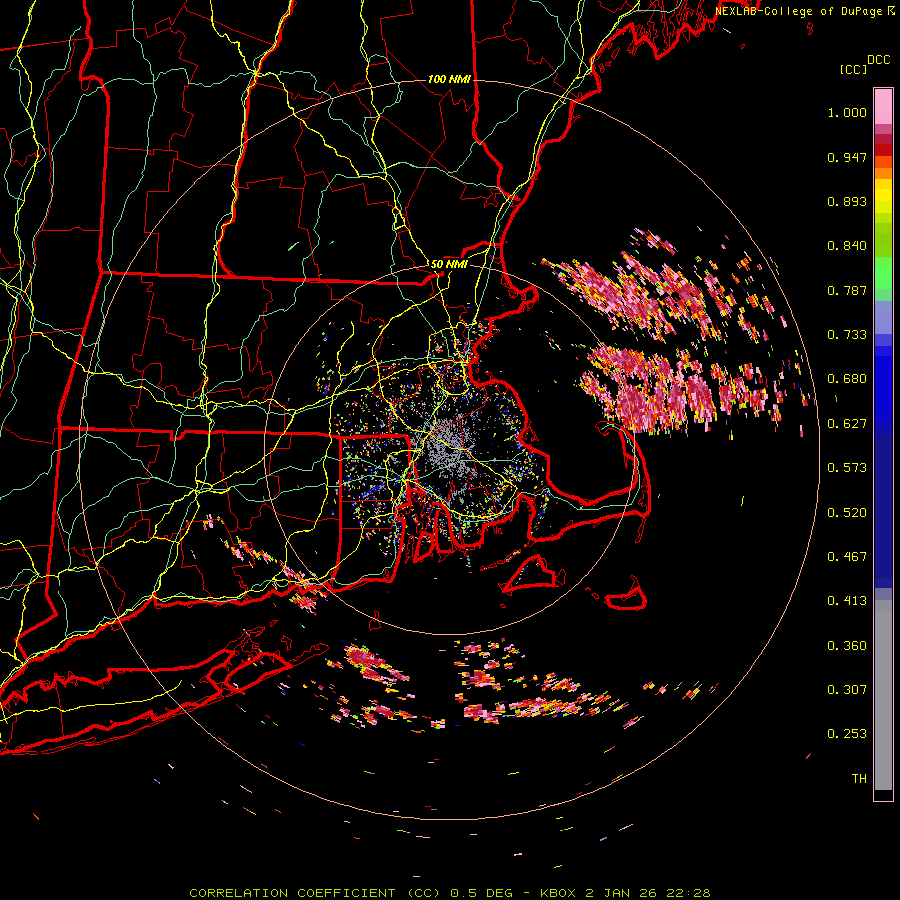Select the 0.947 scale label

tap(847, 157)
